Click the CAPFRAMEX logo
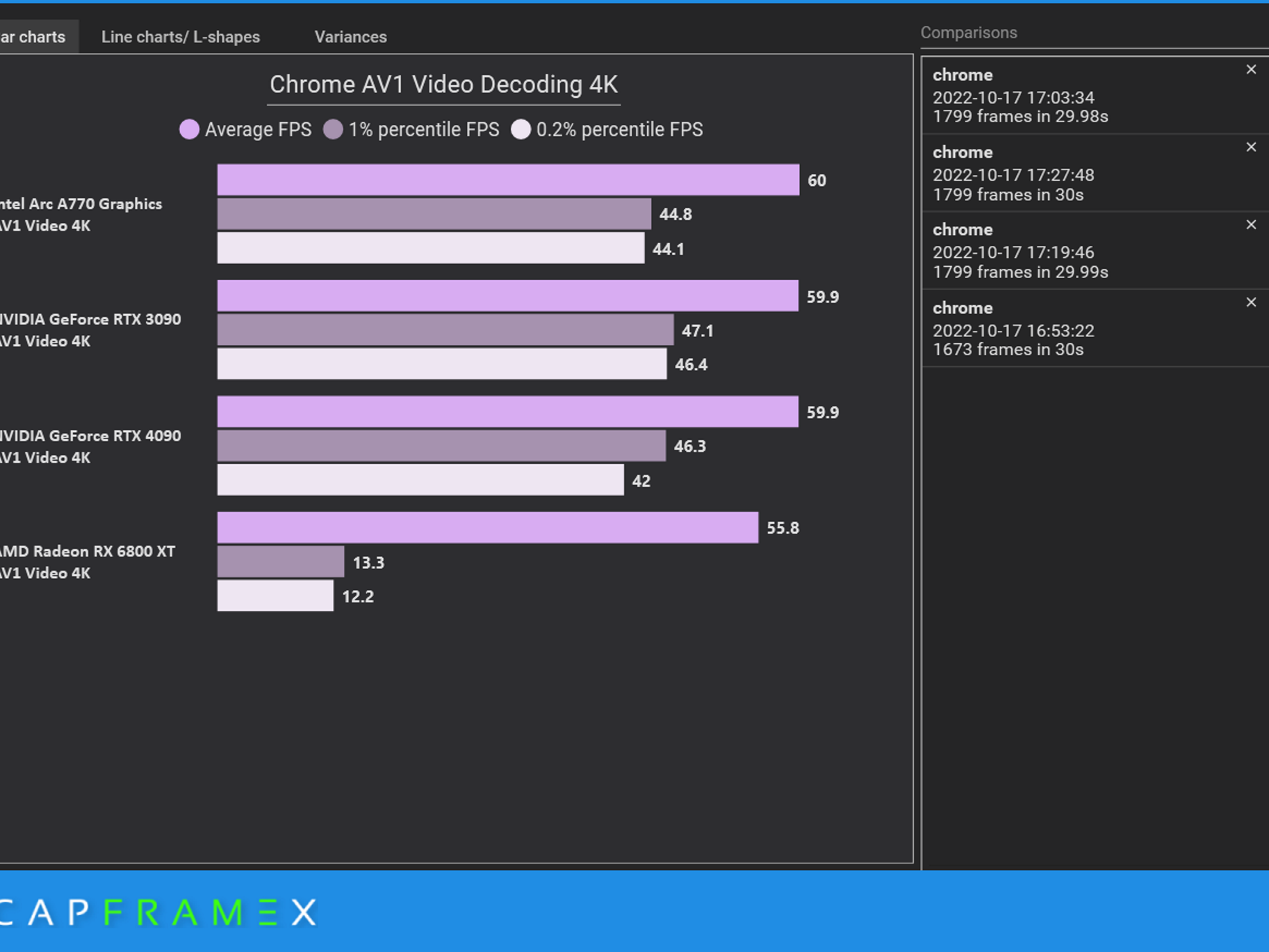Image resolution: width=1269 pixels, height=952 pixels. coord(158,912)
